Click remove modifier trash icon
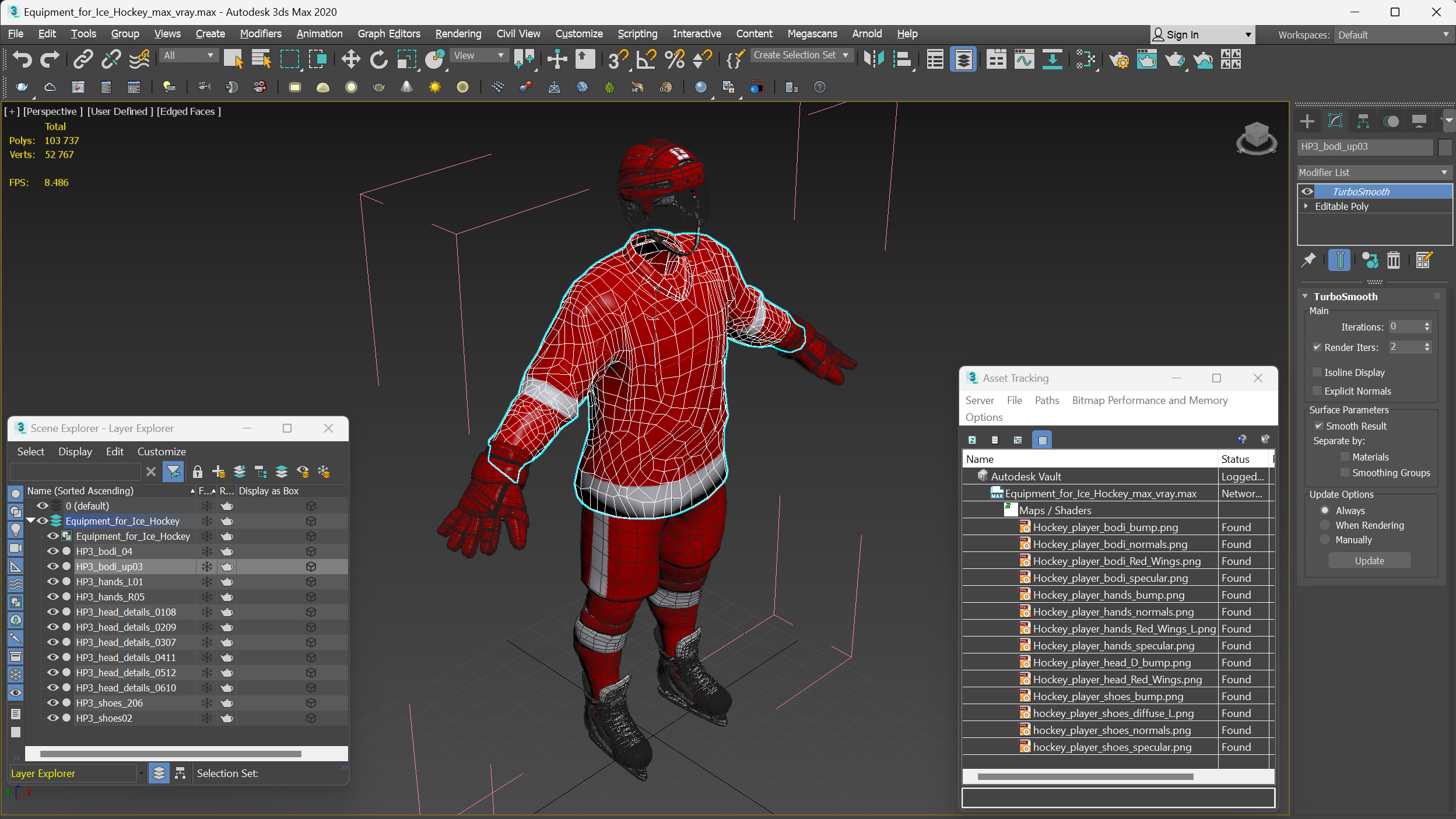The width and height of the screenshot is (1456, 819). [1393, 260]
